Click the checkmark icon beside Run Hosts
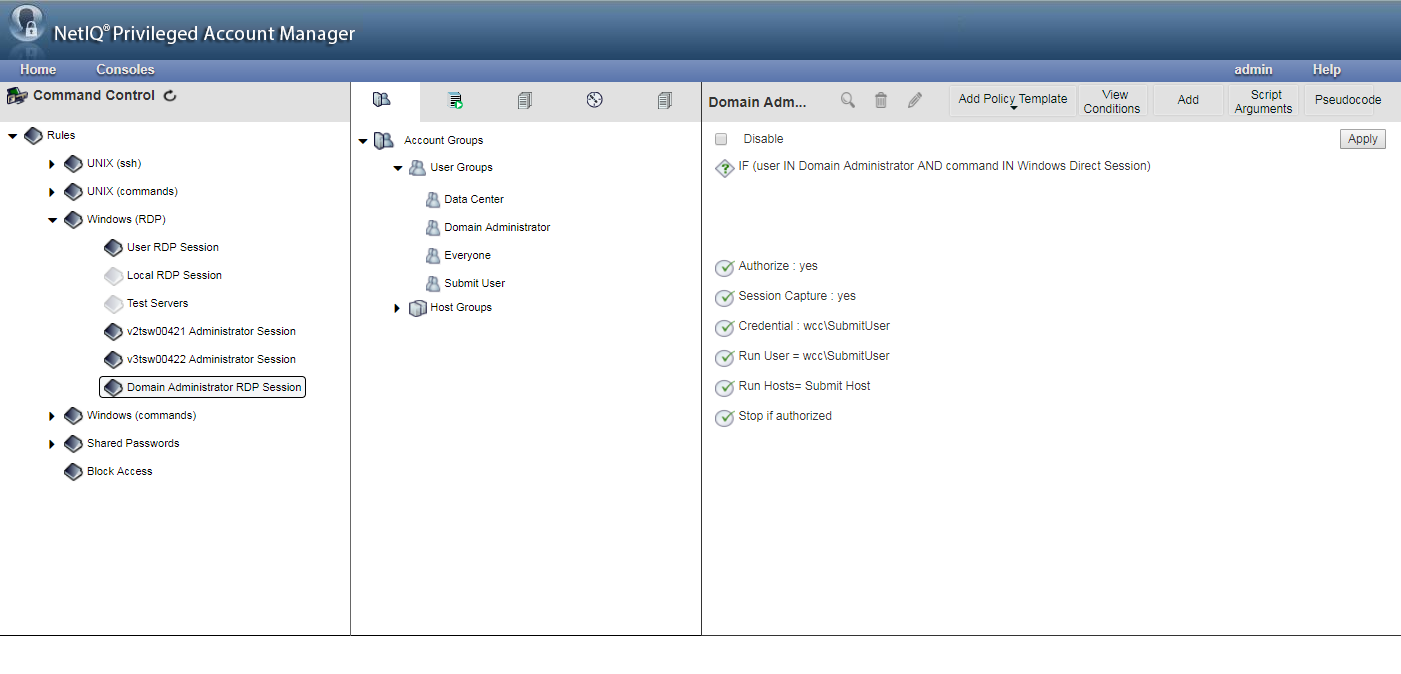 (725, 388)
